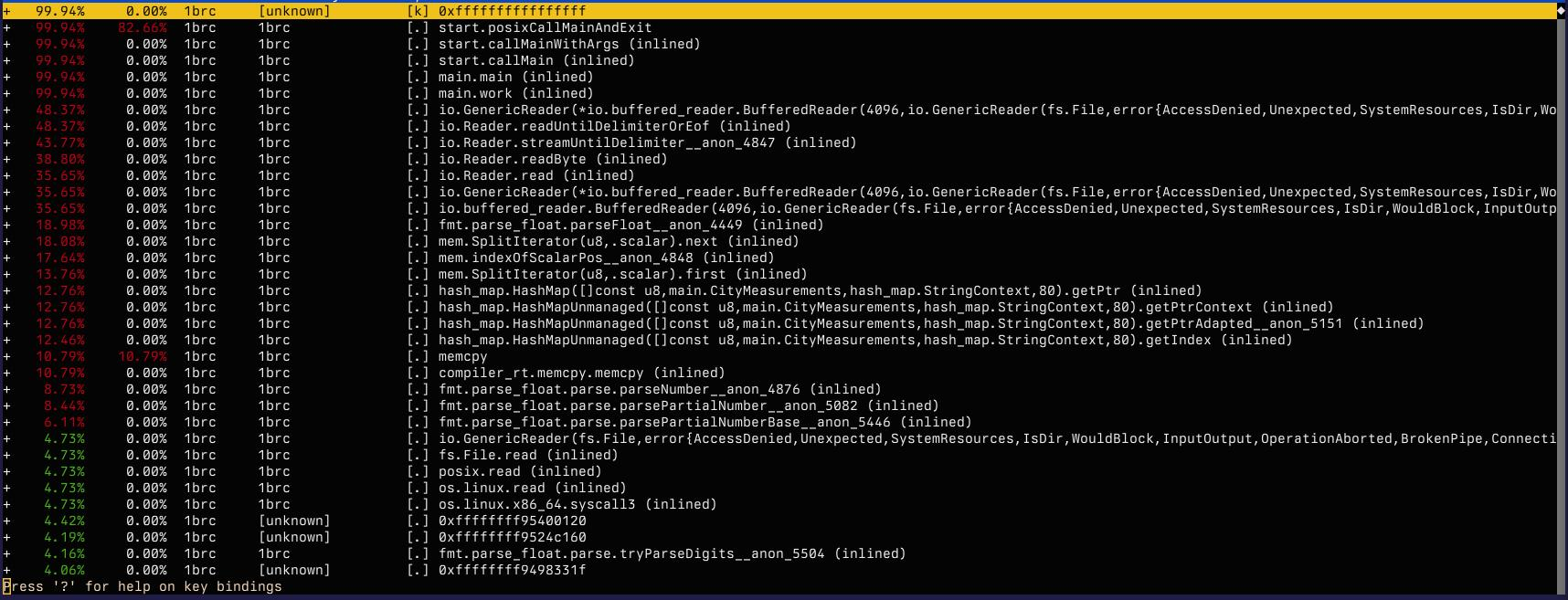Click the 82.66% self overhead value
The image size is (1568, 600).
click(143, 27)
